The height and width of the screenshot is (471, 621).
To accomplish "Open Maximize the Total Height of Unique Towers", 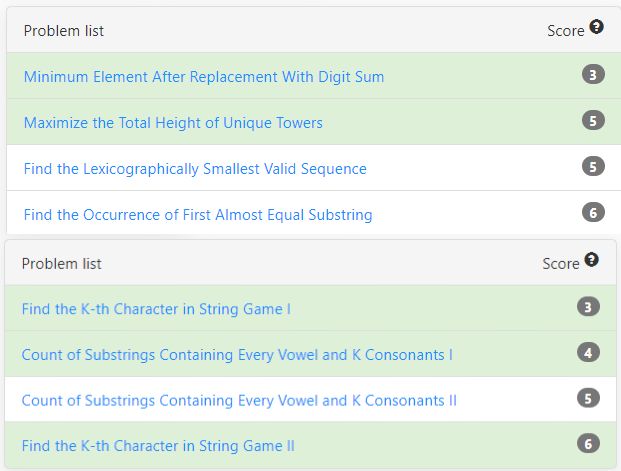I will pos(173,122).
